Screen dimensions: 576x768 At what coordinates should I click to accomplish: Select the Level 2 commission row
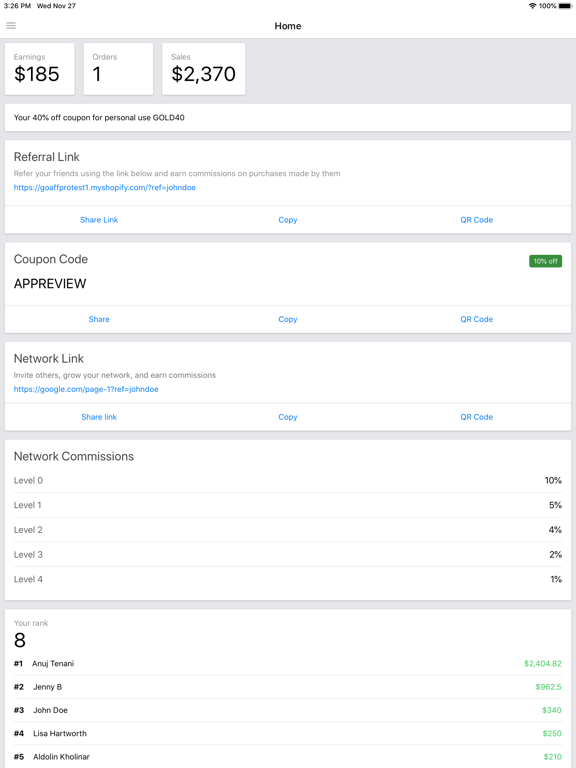(288, 530)
